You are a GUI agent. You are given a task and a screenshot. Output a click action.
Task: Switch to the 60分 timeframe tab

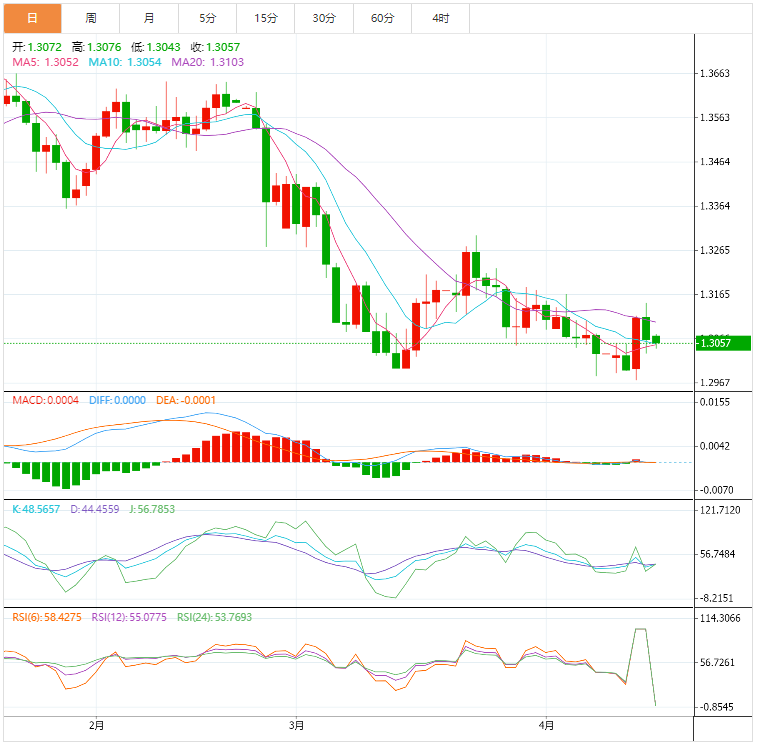tap(382, 18)
